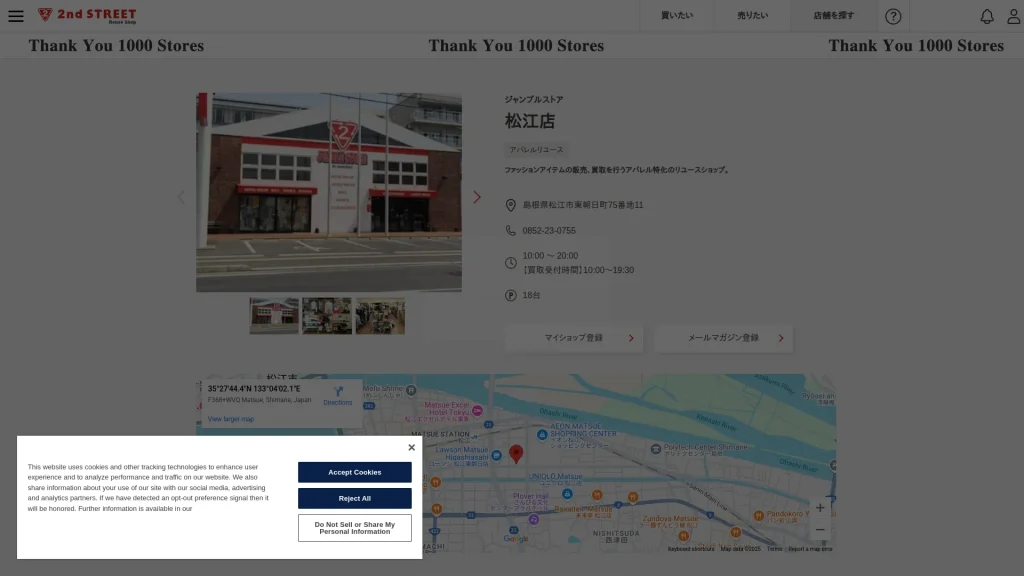Click the 松江店 store name heading
The height and width of the screenshot is (576, 1024).
[530, 121]
